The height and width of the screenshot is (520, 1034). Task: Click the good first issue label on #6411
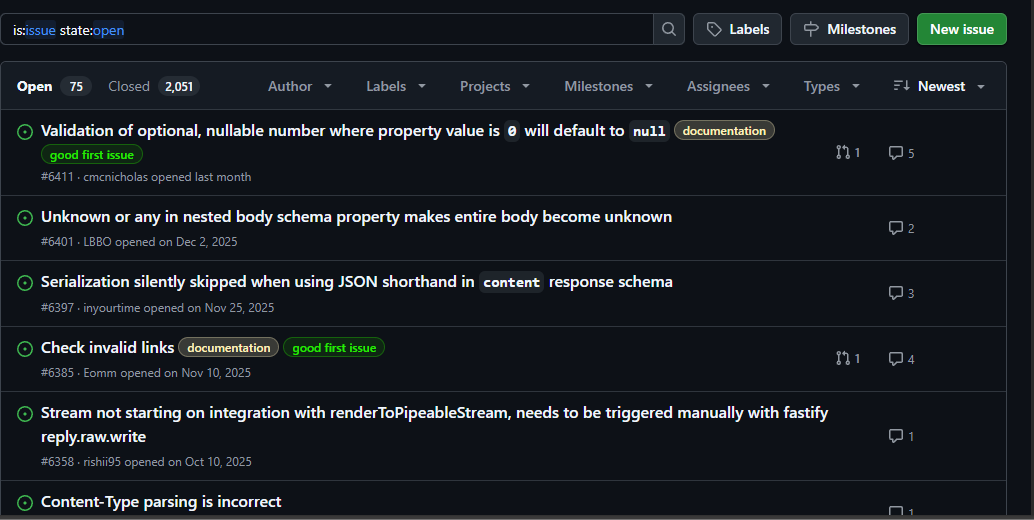(x=92, y=155)
